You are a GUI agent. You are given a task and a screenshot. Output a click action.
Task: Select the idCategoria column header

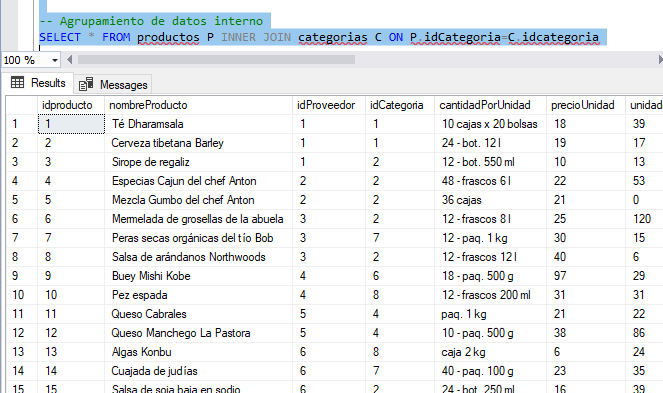(x=400, y=105)
